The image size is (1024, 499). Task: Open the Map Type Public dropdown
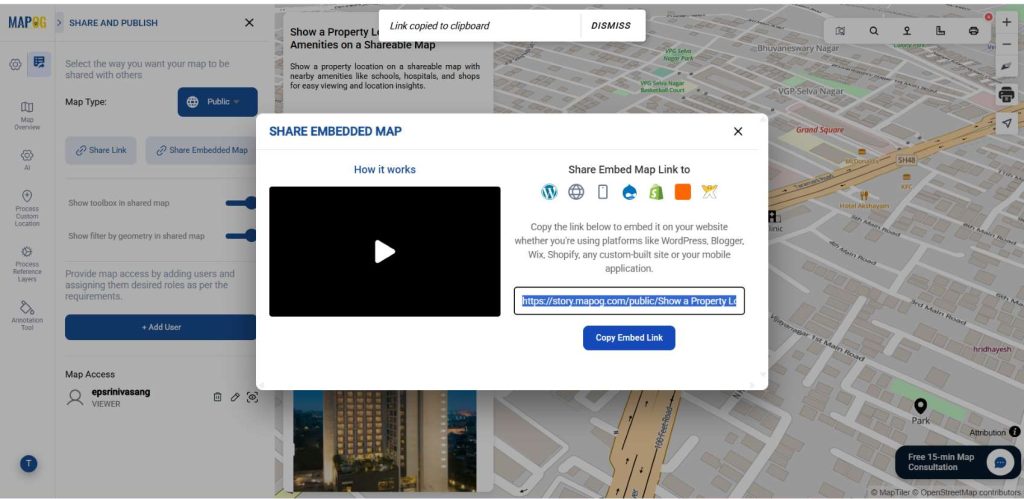[217, 102]
